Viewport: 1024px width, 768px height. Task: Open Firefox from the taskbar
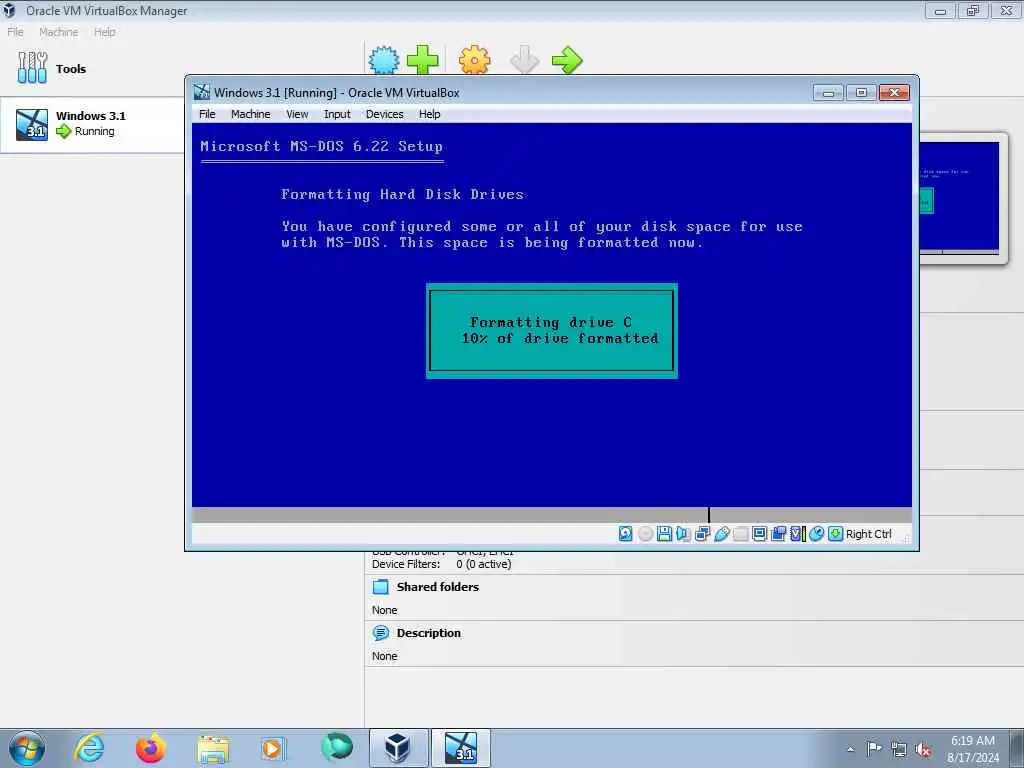[151, 747]
